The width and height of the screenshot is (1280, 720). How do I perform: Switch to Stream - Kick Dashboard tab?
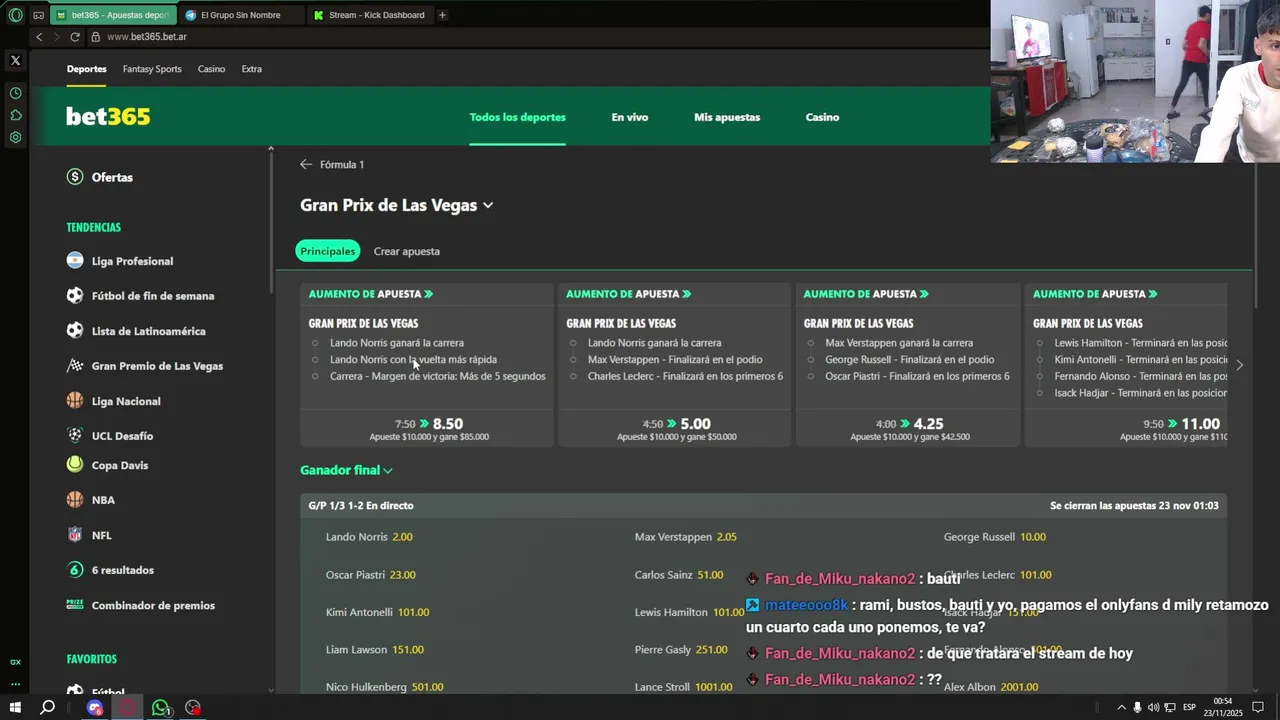[x=369, y=15]
